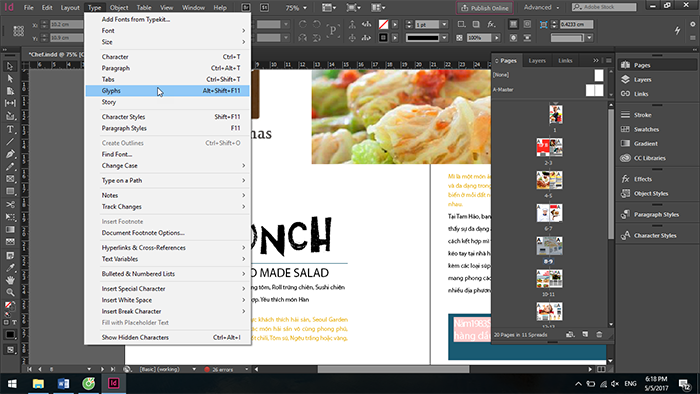This screenshot has width=700, height=394.
Task: Select the Gap tool
Action: coord(10,103)
